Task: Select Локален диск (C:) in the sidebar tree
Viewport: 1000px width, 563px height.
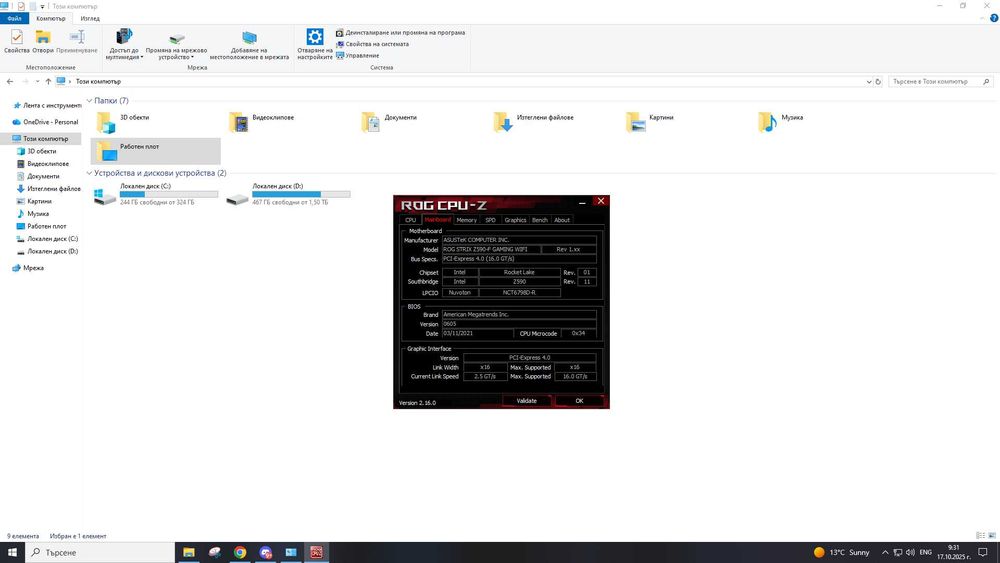Action: tap(47, 238)
